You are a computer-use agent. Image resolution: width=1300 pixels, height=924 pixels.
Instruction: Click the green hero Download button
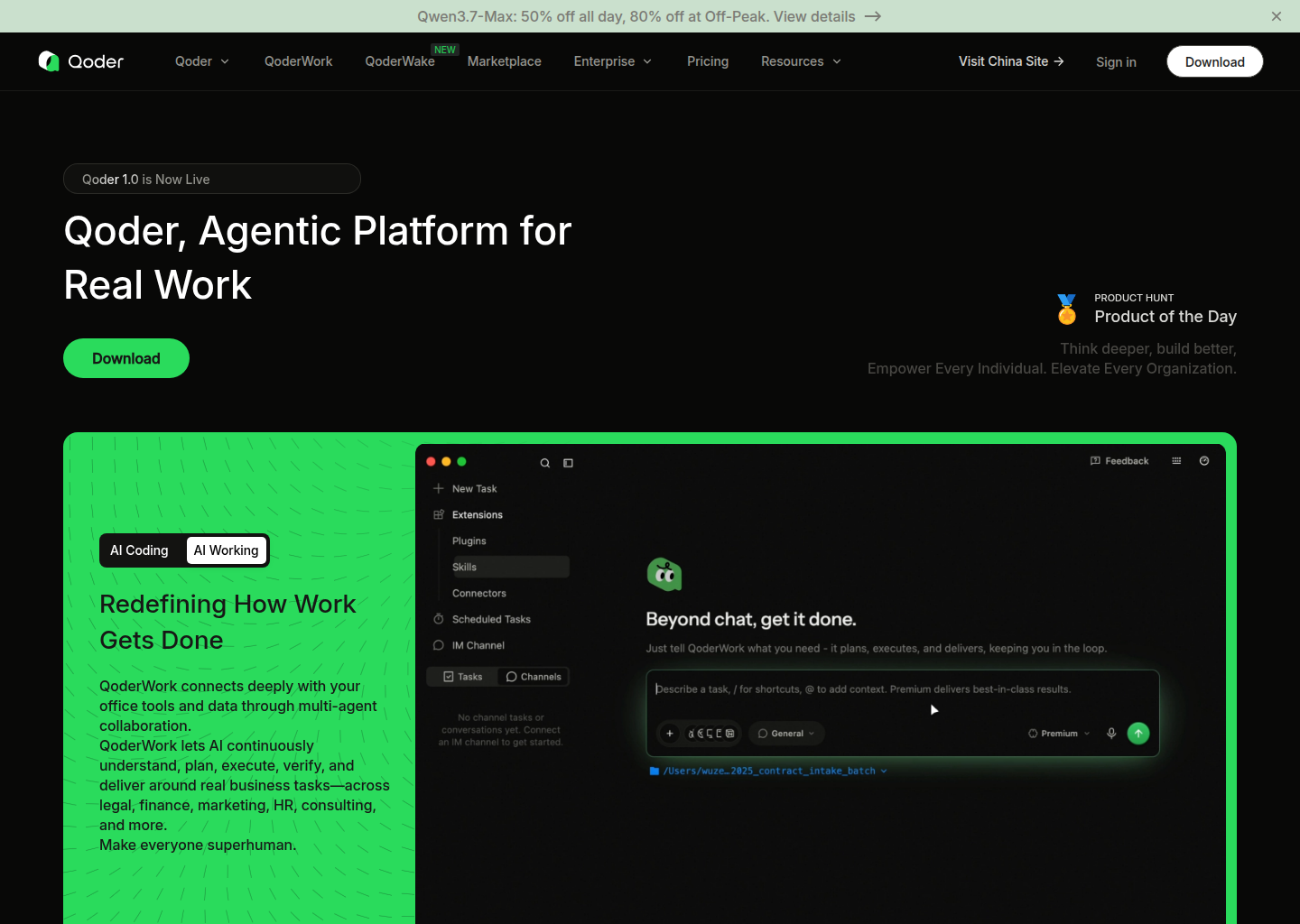[x=126, y=358]
